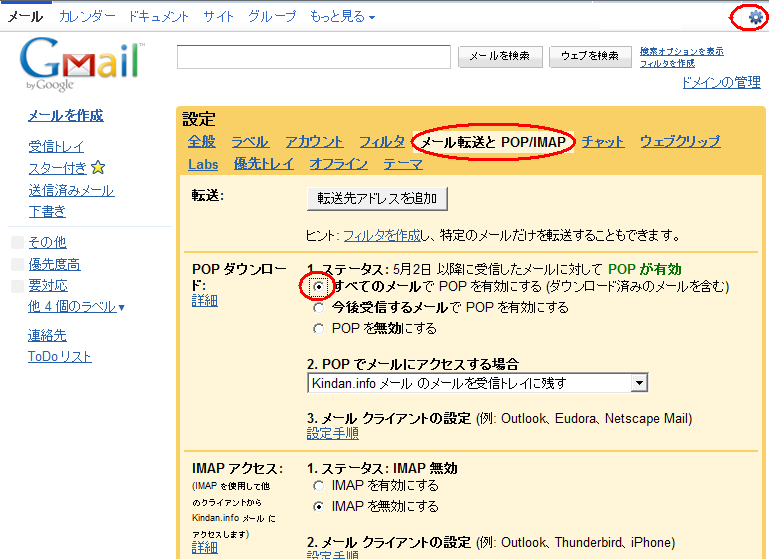The image size is (769, 559).
Task: Open ドメインの管理 link
Action: point(721,82)
